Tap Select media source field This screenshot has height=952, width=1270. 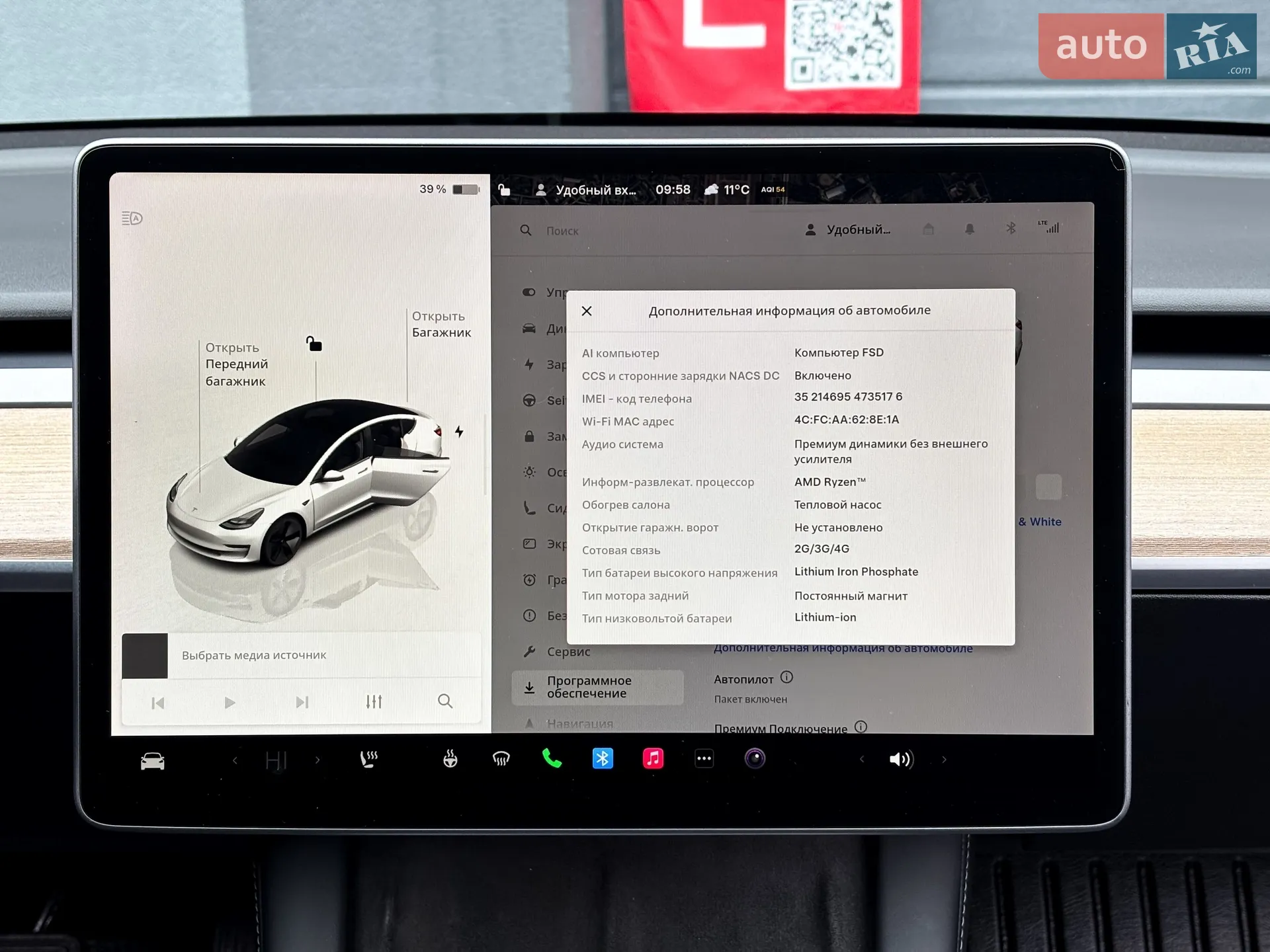coord(302,655)
